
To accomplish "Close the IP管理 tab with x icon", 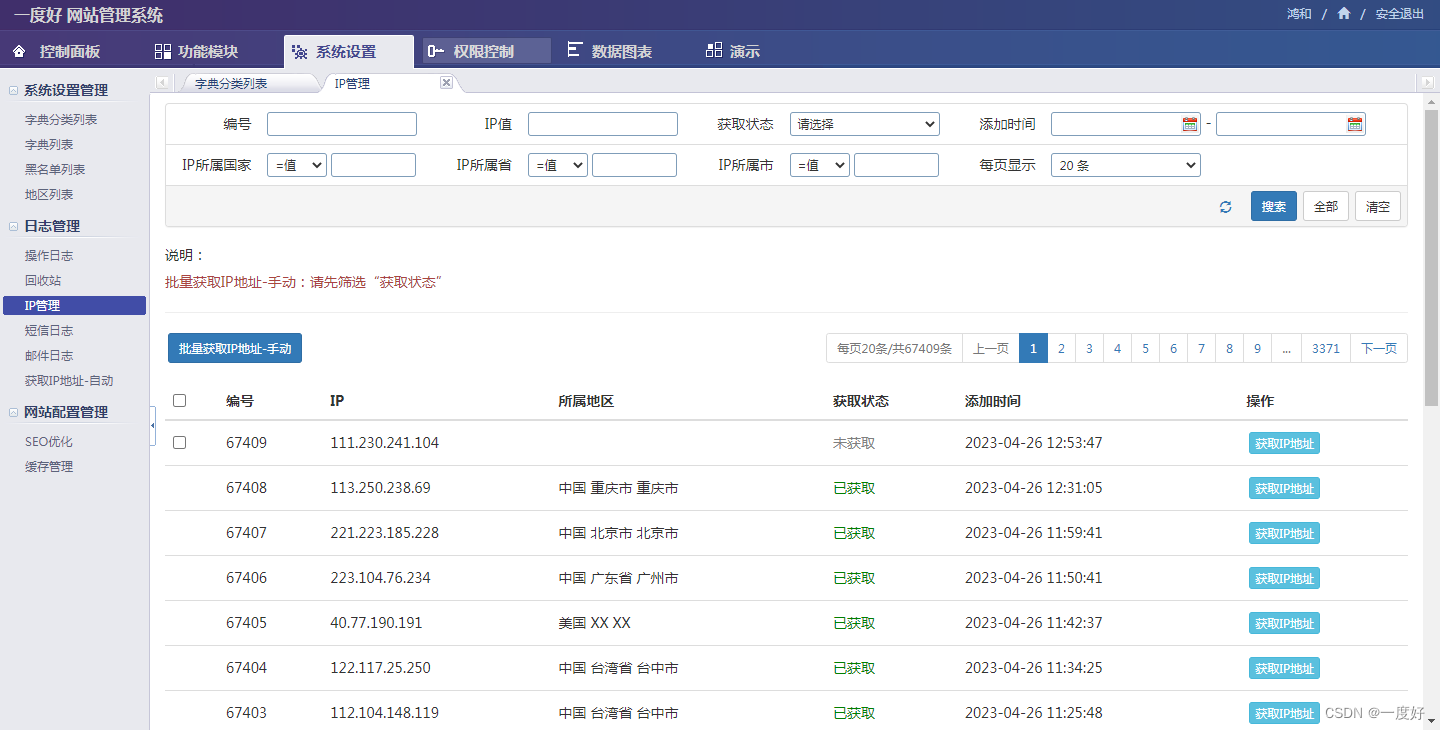I will (447, 83).
